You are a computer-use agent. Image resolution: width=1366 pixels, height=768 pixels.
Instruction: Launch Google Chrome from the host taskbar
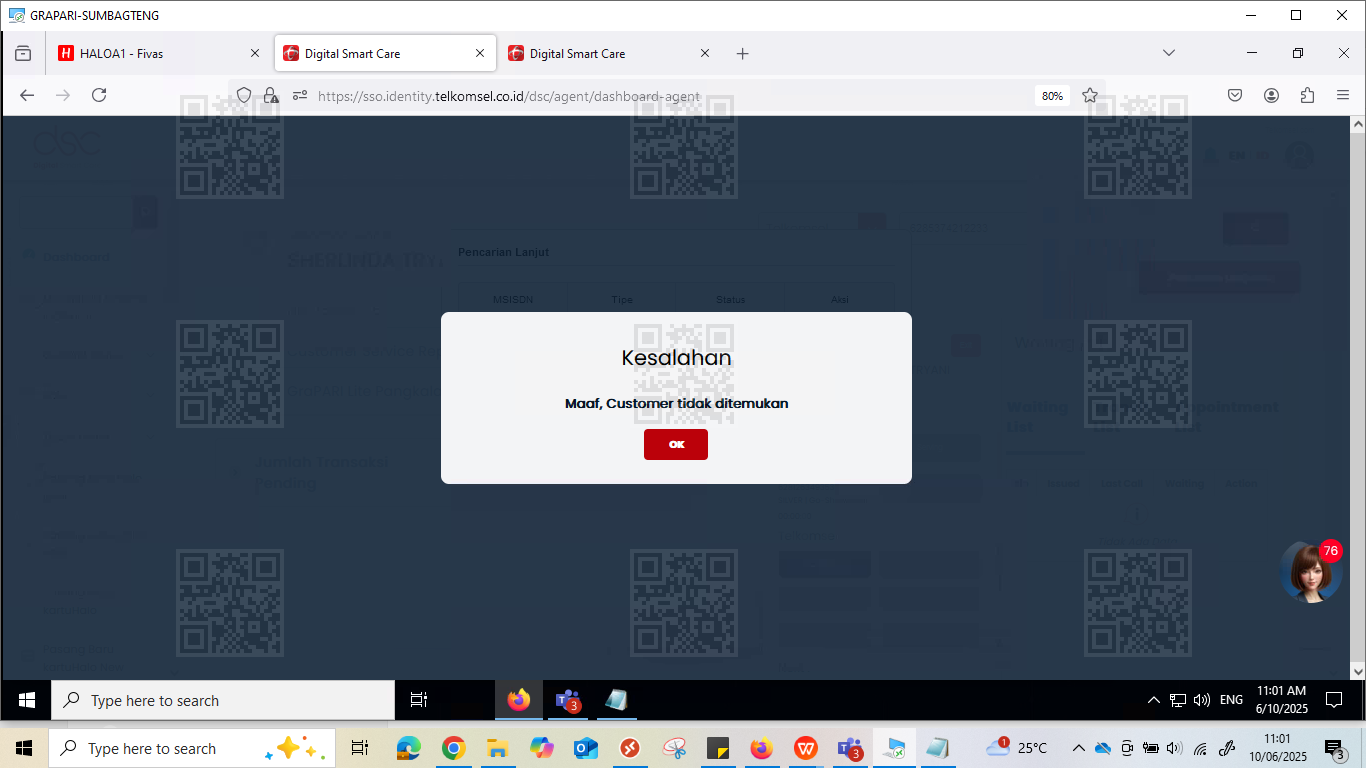pos(453,748)
